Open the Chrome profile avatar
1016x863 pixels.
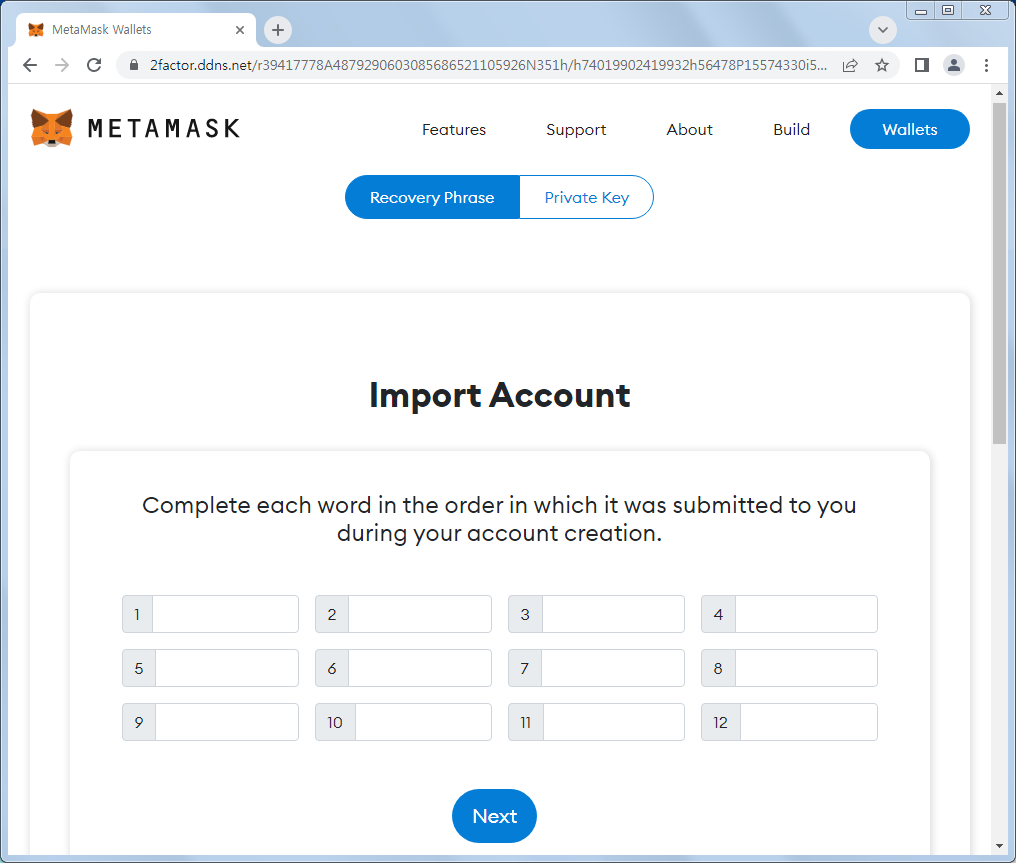[x=954, y=65]
